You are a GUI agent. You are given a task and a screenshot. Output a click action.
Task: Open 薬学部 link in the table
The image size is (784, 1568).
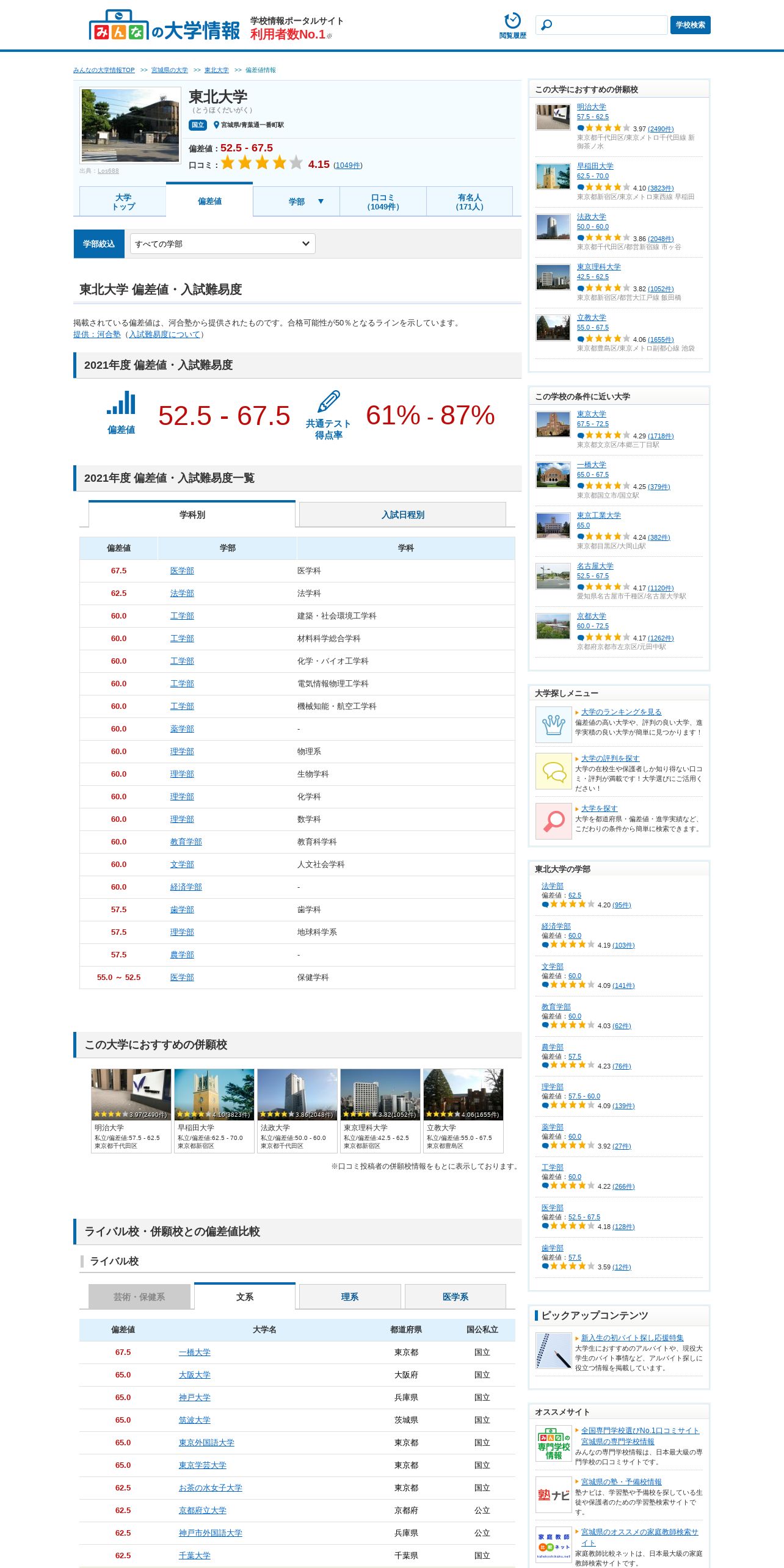tap(182, 729)
